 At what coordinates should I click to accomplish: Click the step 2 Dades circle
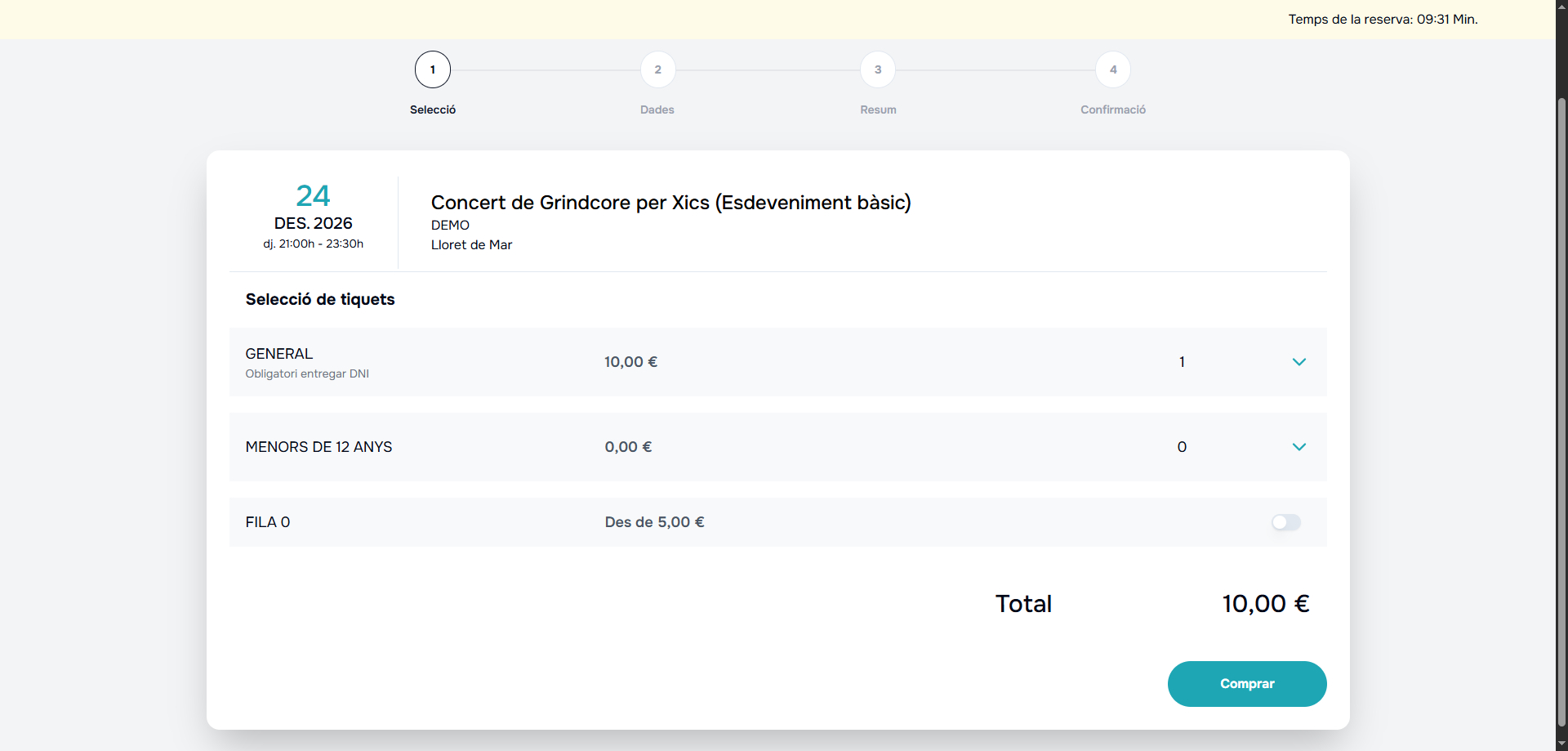tap(657, 69)
